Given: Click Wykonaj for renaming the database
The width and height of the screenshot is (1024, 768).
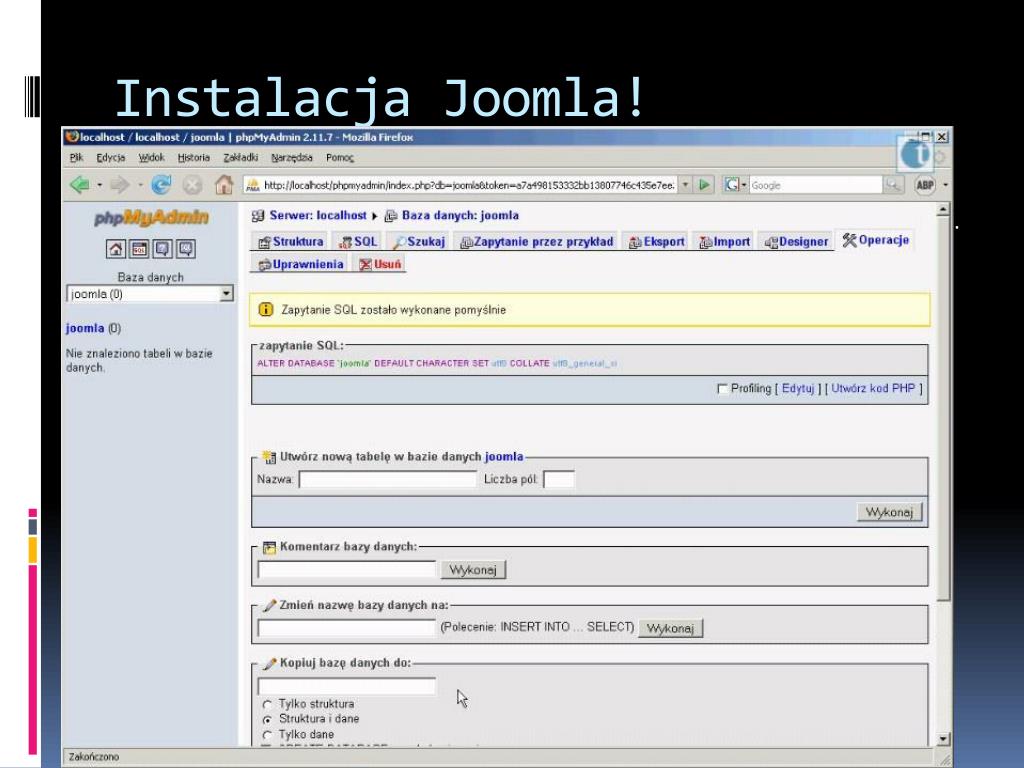Looking at the screenshot, I should click(x=671, y=628).
